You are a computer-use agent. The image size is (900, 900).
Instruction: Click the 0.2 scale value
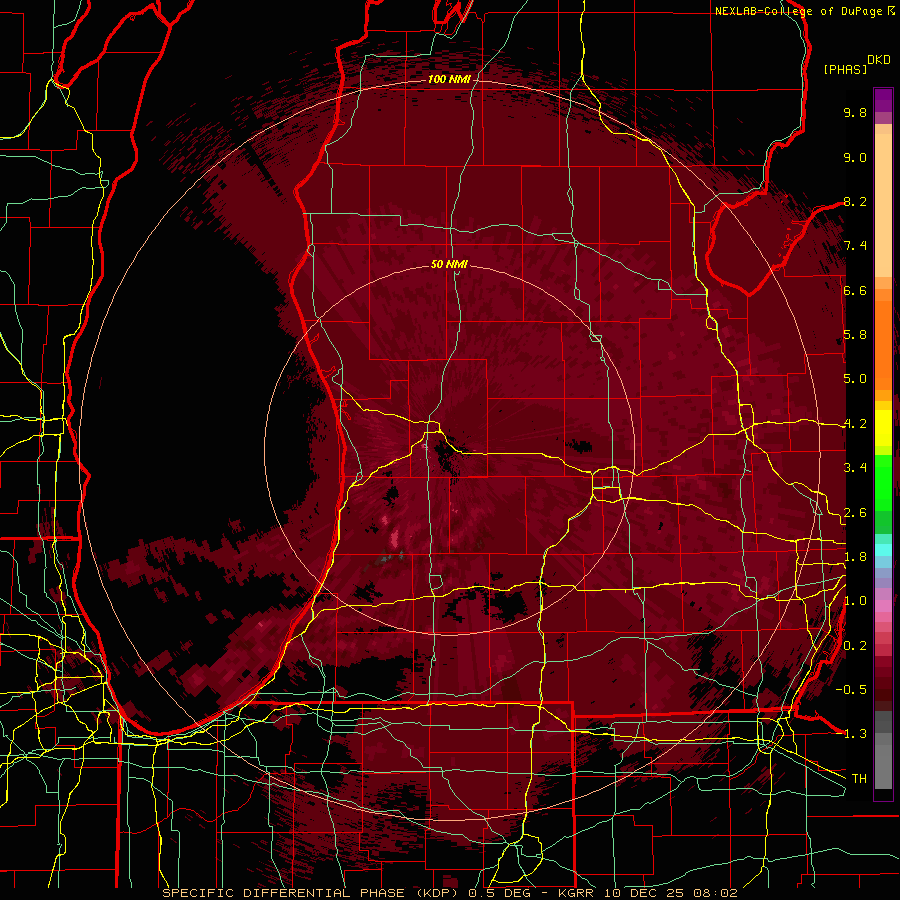pyautogui.click(x=855, y=646)
